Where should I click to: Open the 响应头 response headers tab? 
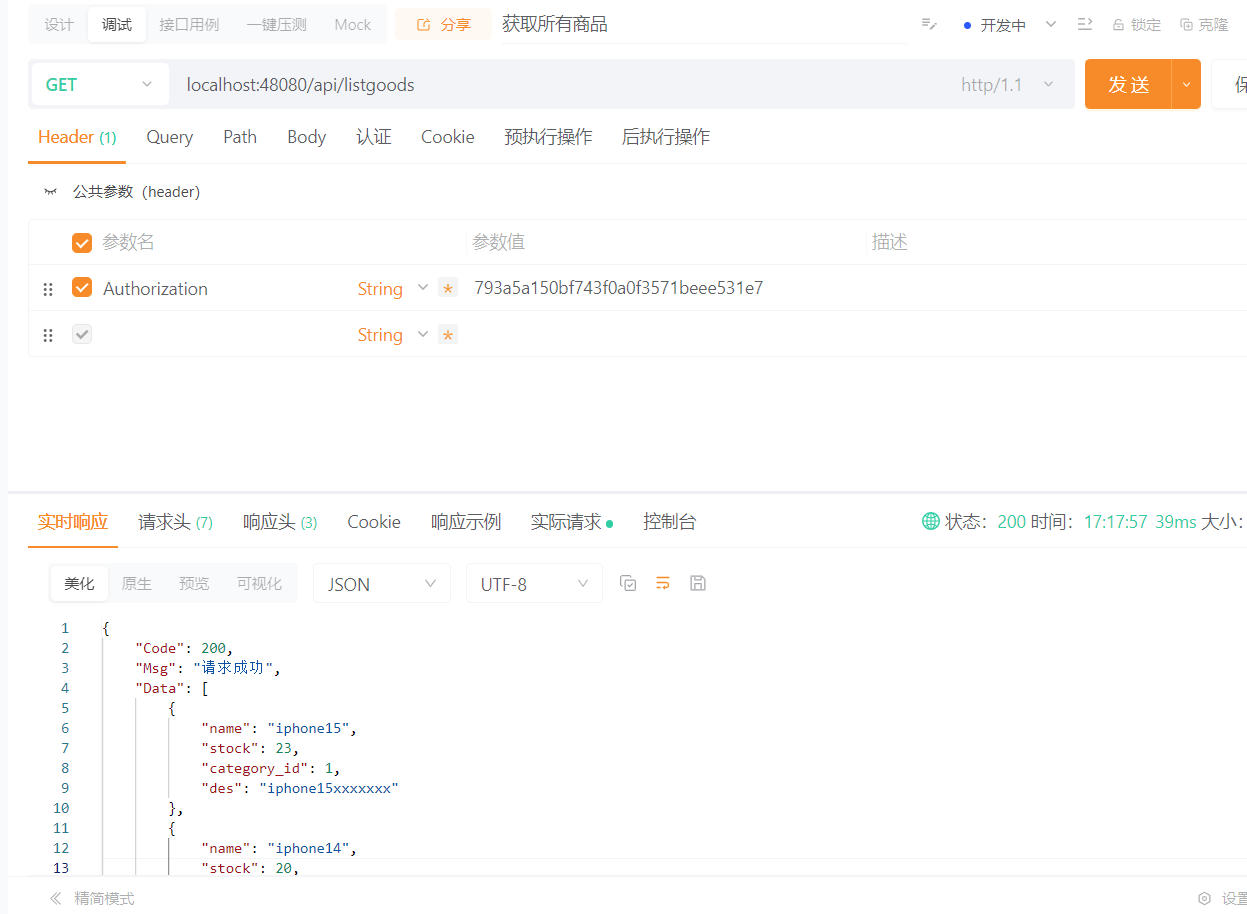(x=279, y=522)
